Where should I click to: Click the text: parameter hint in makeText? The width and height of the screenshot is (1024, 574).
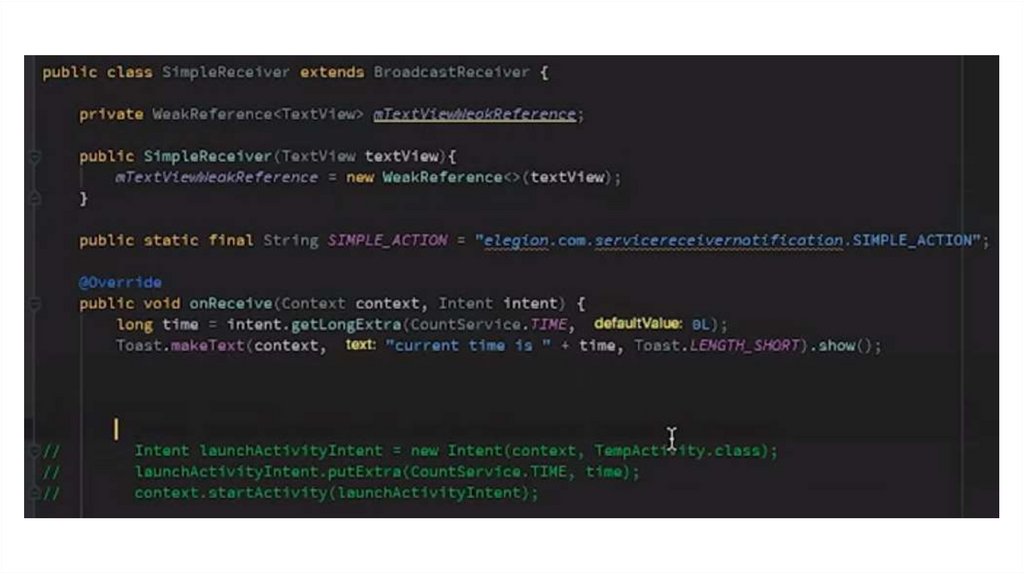[x=360, y=344]
